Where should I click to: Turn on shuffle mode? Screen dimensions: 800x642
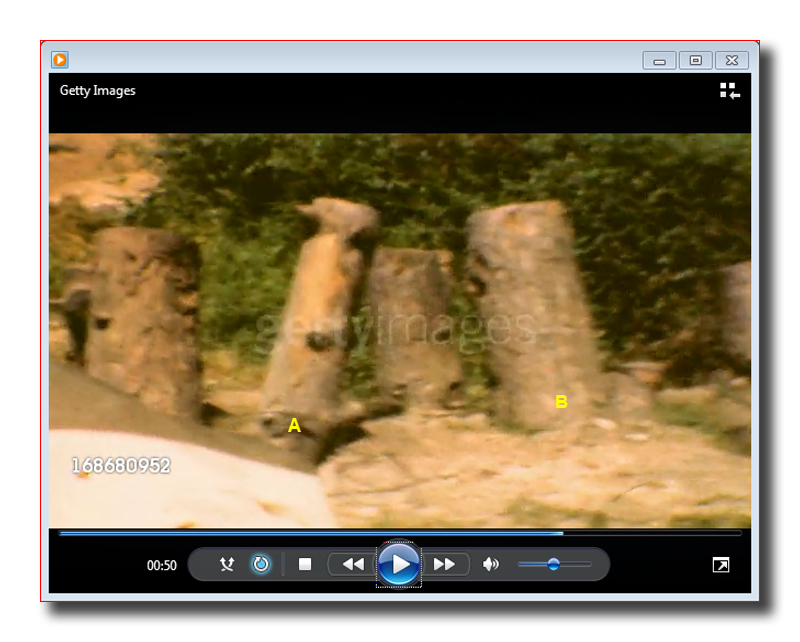click(x=227, y=565)
